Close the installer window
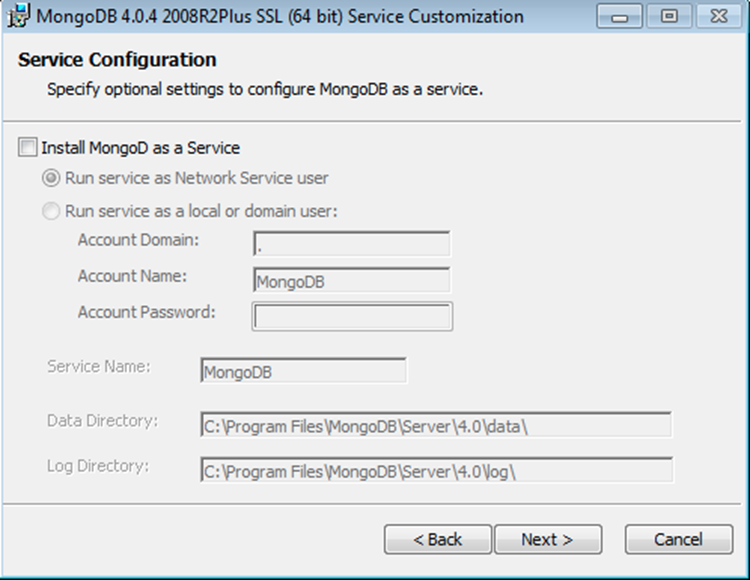The image size is (750, 580). 719,17
